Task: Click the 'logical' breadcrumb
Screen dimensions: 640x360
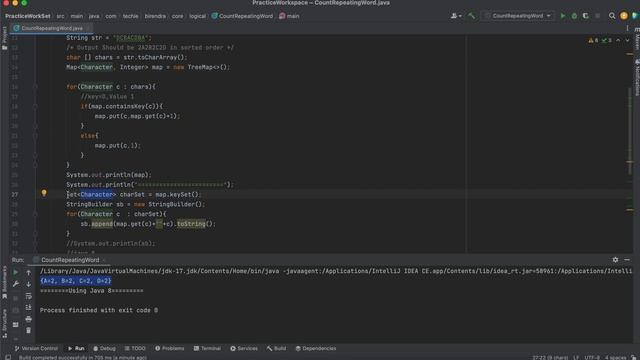Action: point(198,16)
